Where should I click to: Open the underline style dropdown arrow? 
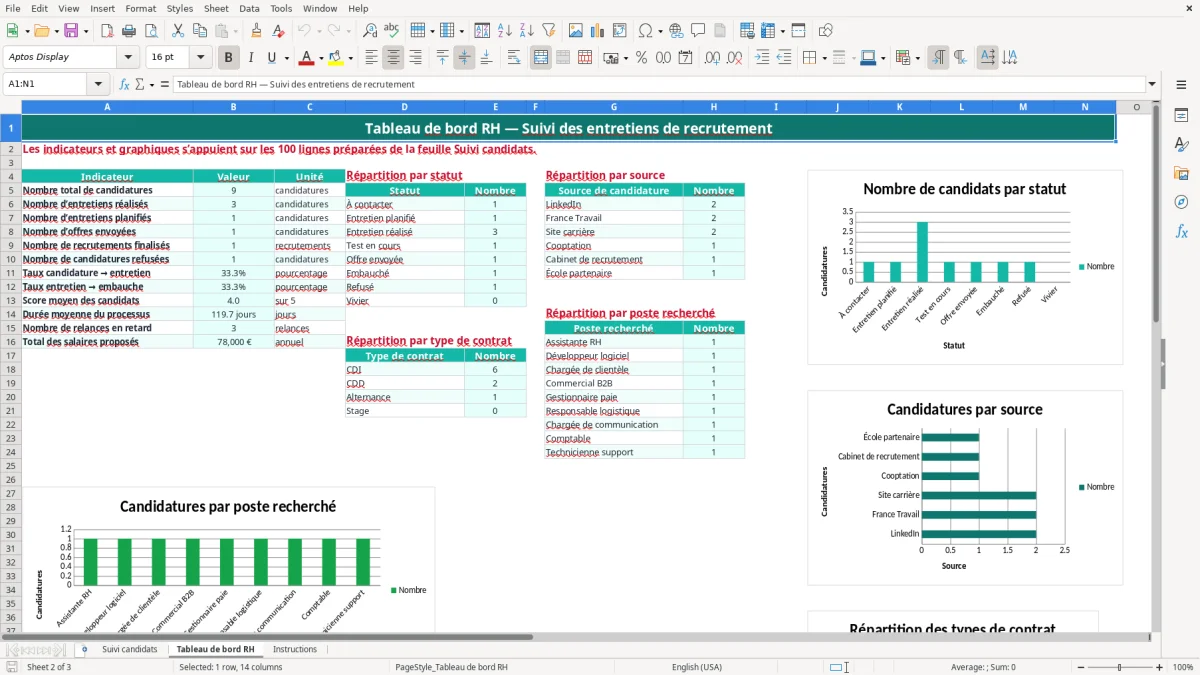(x=286, y=59)
